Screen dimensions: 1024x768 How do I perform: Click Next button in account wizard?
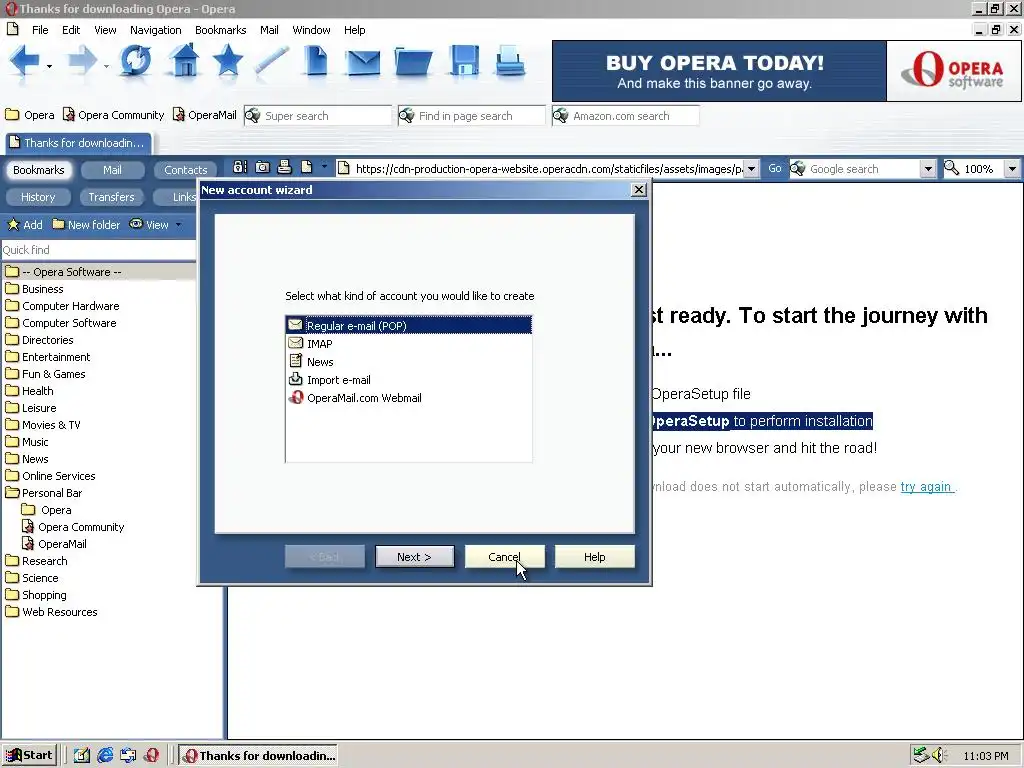(414, 556)
